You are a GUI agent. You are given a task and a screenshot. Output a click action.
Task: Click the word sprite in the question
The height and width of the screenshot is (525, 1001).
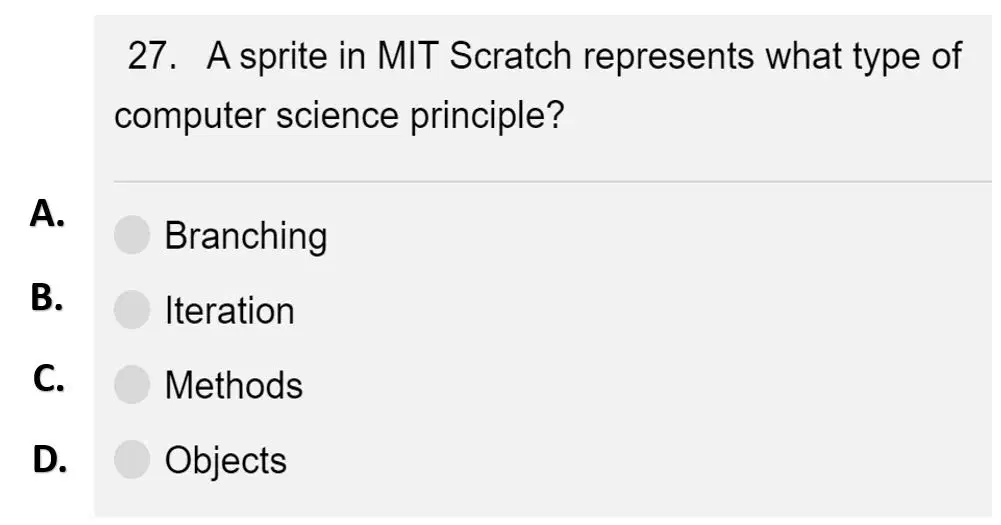pos(283,57)
